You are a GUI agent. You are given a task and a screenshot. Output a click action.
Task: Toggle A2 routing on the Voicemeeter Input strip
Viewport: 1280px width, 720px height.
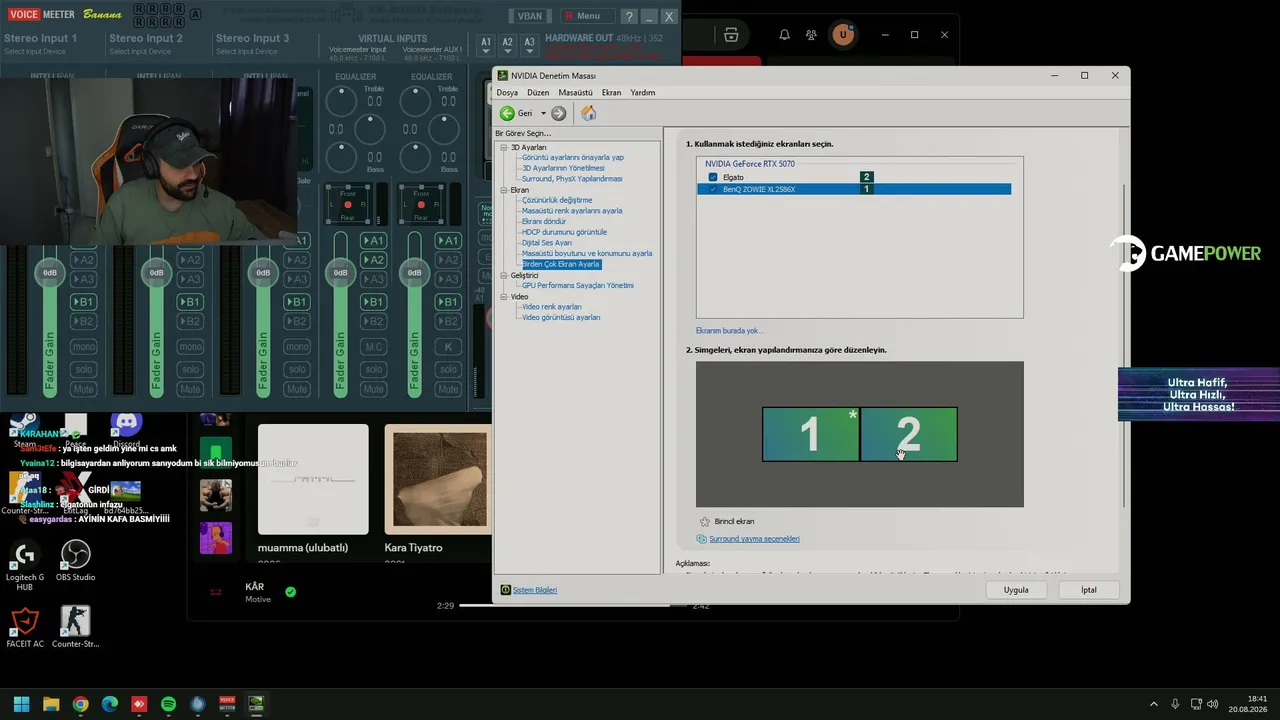point(373,260)
